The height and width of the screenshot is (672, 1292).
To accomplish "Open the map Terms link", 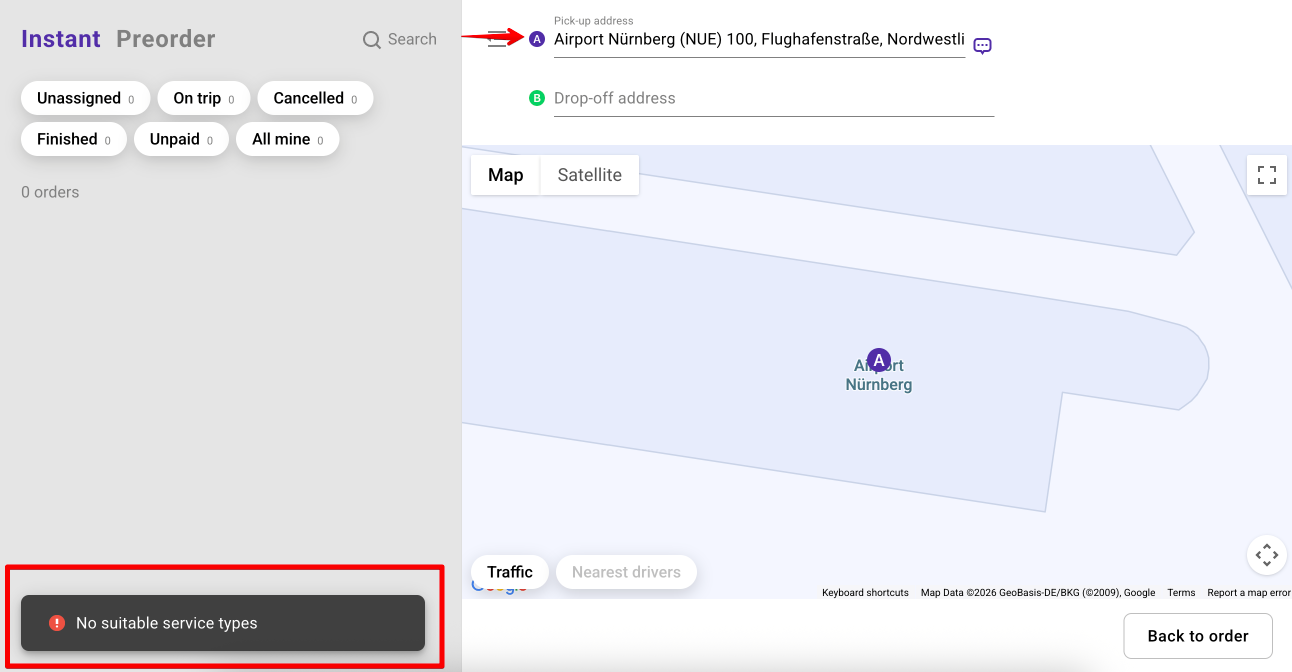I will tap(1181, 593).
